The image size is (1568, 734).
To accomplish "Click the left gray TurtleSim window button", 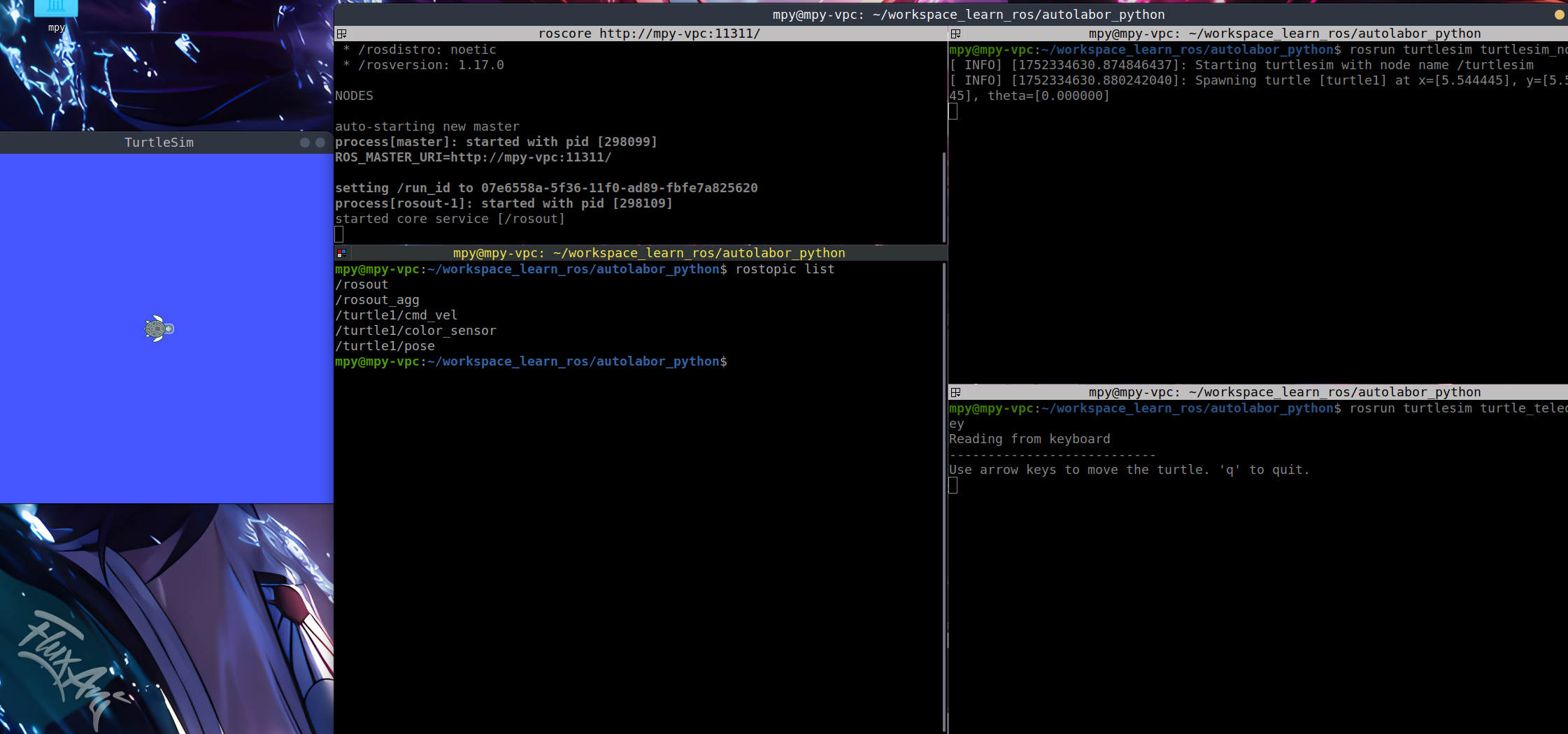I will [305, 143].
